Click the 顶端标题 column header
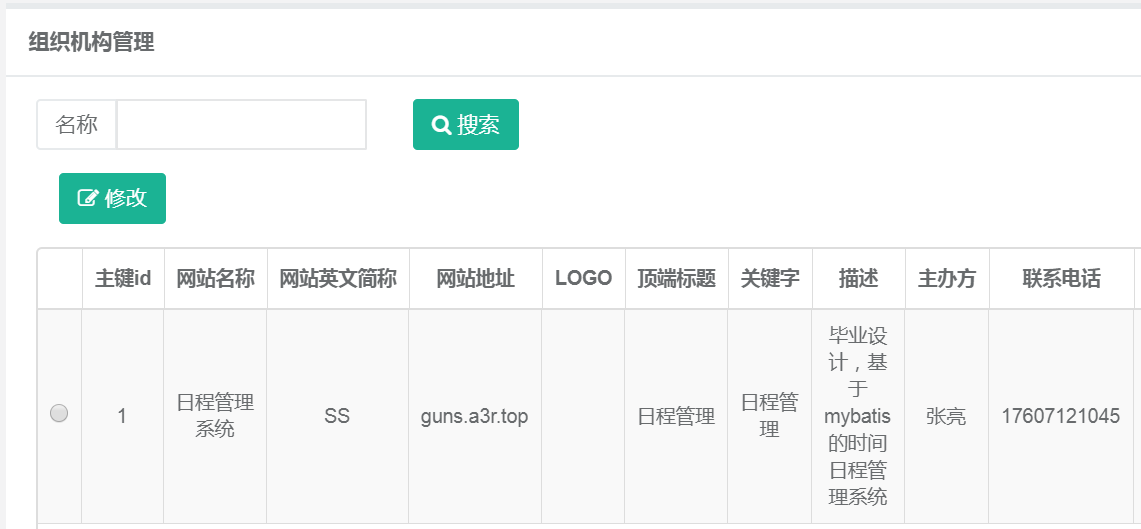Viewport: 1141px width, 529px height. coord(676,279)
